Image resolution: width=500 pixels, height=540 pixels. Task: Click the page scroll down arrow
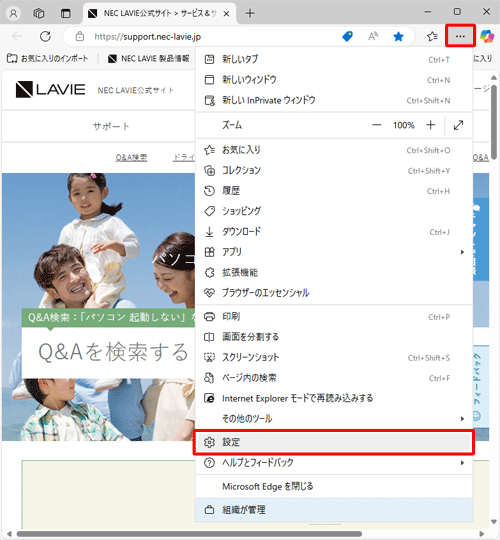tap(494, 521)
